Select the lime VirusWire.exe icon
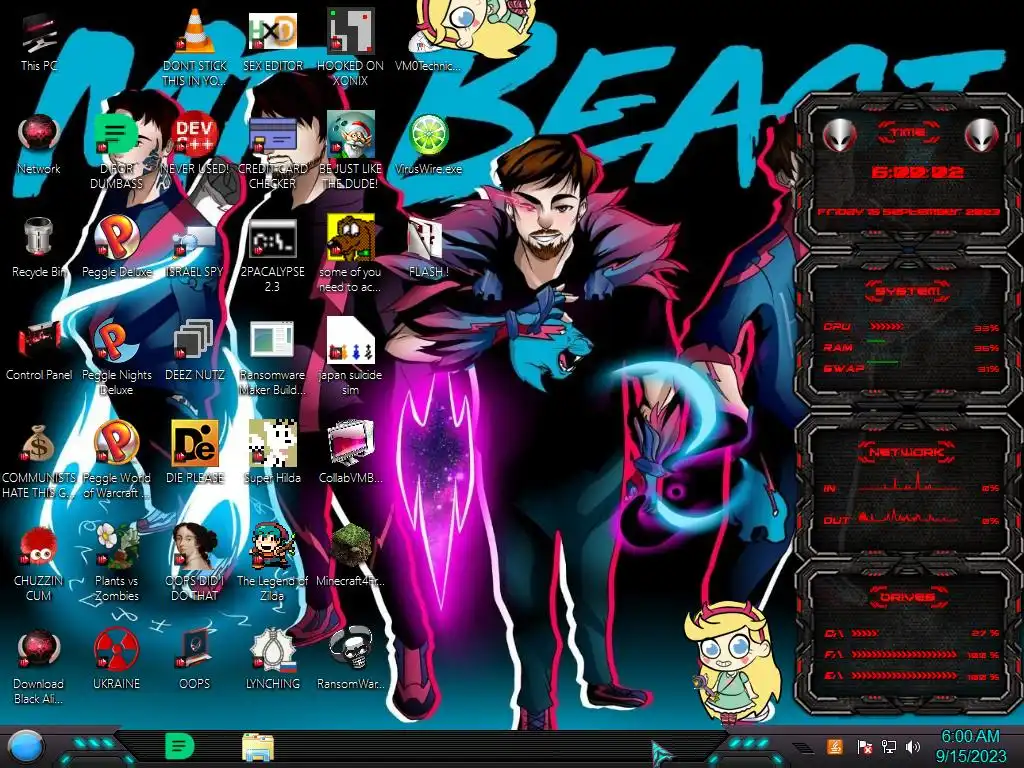The width and height of the screenshot is (1024, 768). click(428, 145)
